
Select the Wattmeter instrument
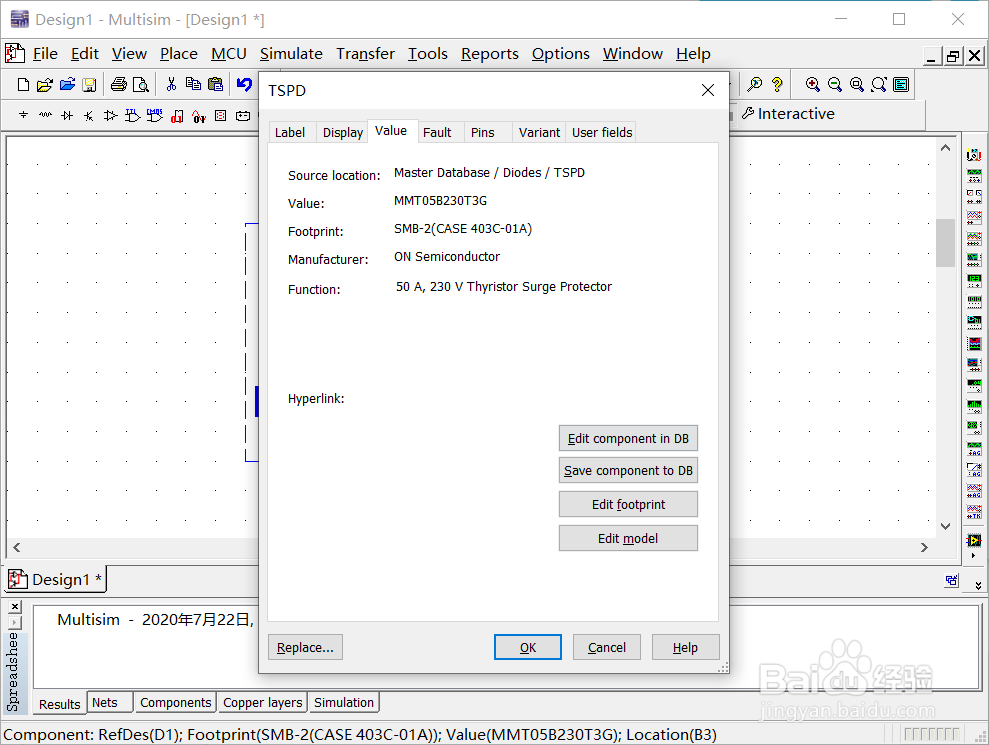click(x=974, y=196)
